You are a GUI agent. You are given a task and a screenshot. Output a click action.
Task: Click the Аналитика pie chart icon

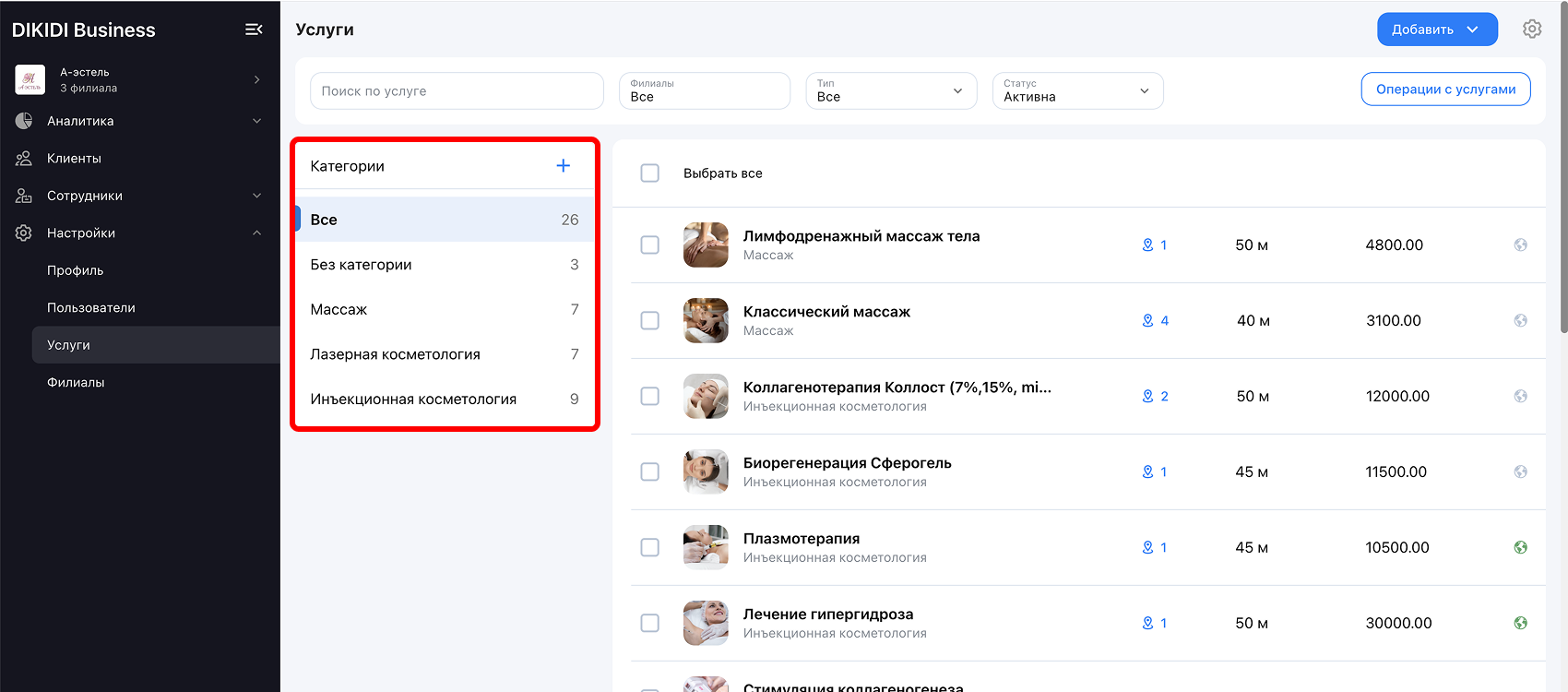(24, 121)
